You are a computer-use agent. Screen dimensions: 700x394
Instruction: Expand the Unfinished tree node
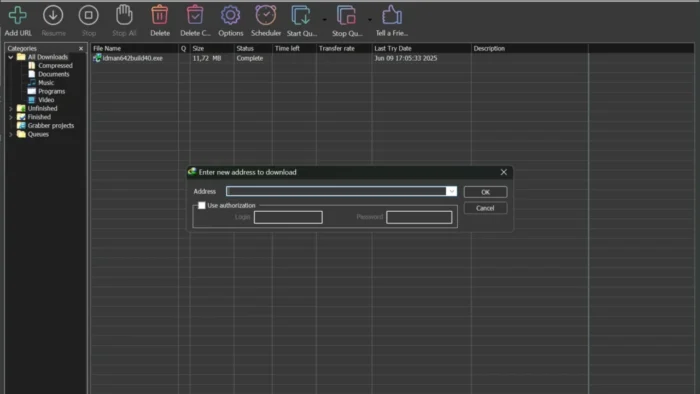11,108
